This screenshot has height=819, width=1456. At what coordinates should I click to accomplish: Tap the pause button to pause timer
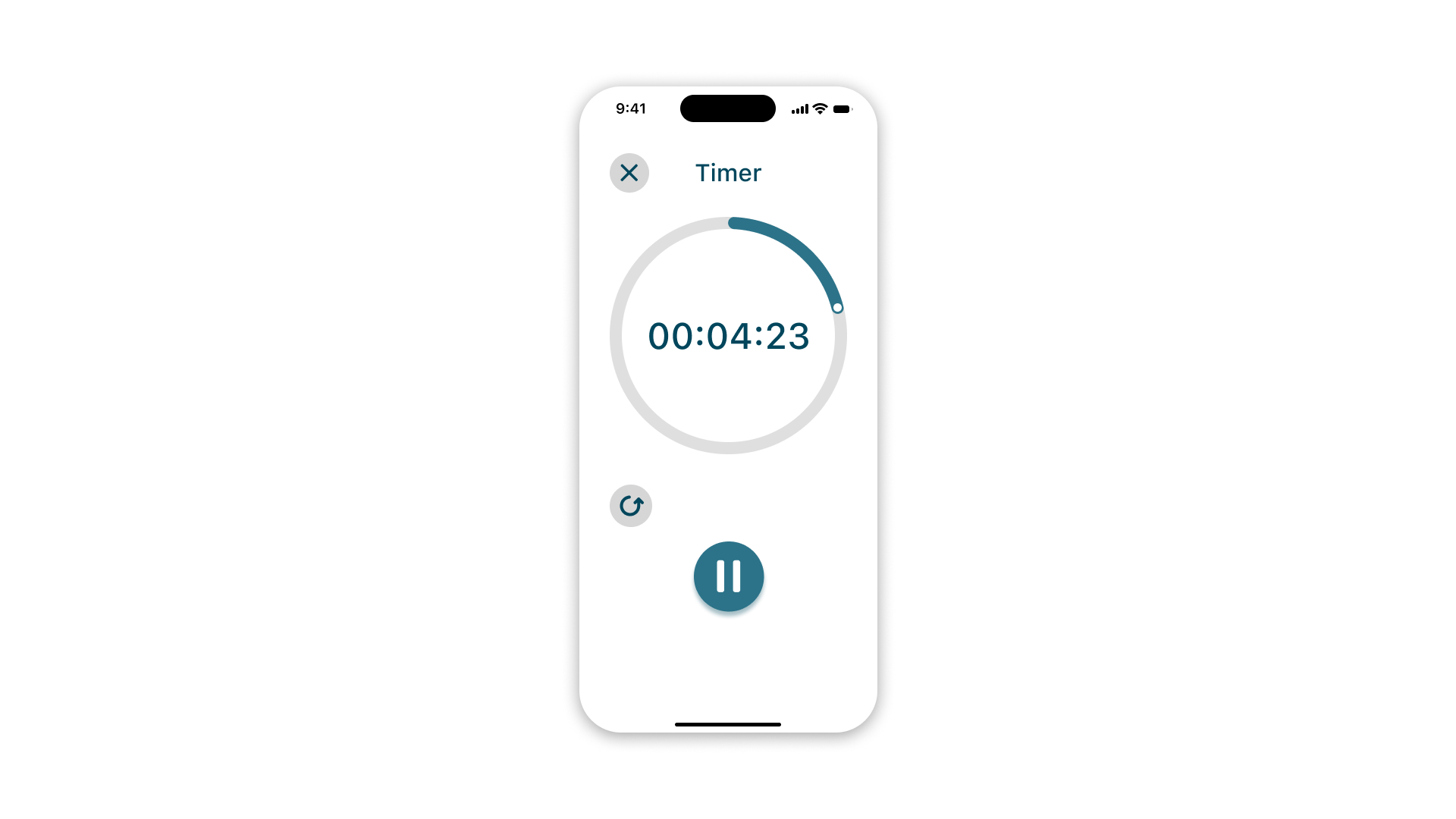click(x=728, y=576)
